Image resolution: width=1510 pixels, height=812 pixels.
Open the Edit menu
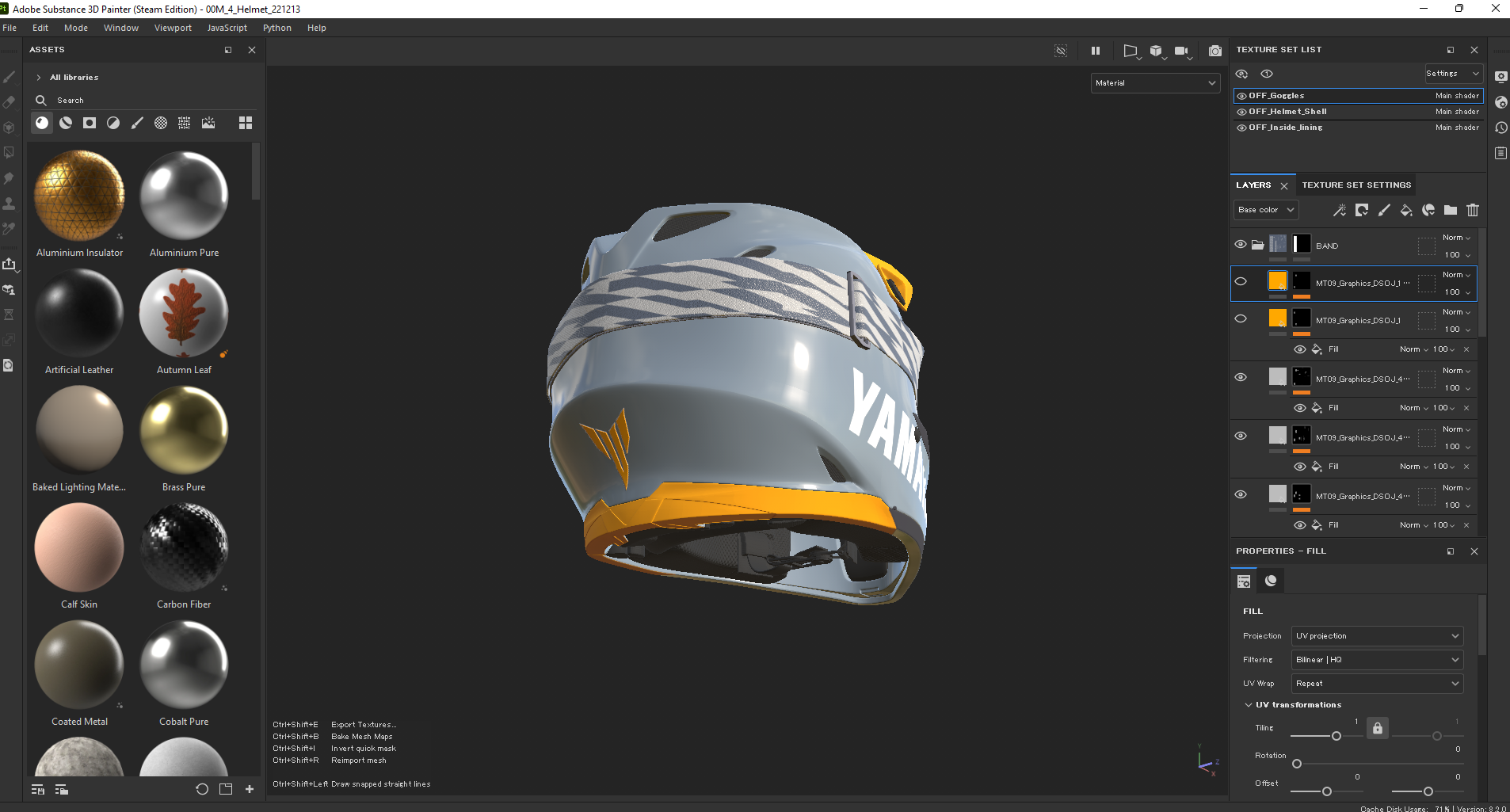40,28
